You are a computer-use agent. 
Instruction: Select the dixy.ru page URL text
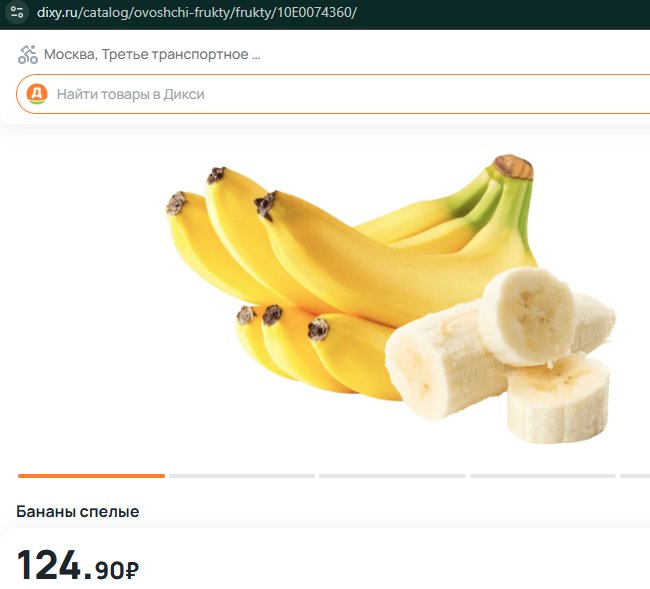(196, 12)
